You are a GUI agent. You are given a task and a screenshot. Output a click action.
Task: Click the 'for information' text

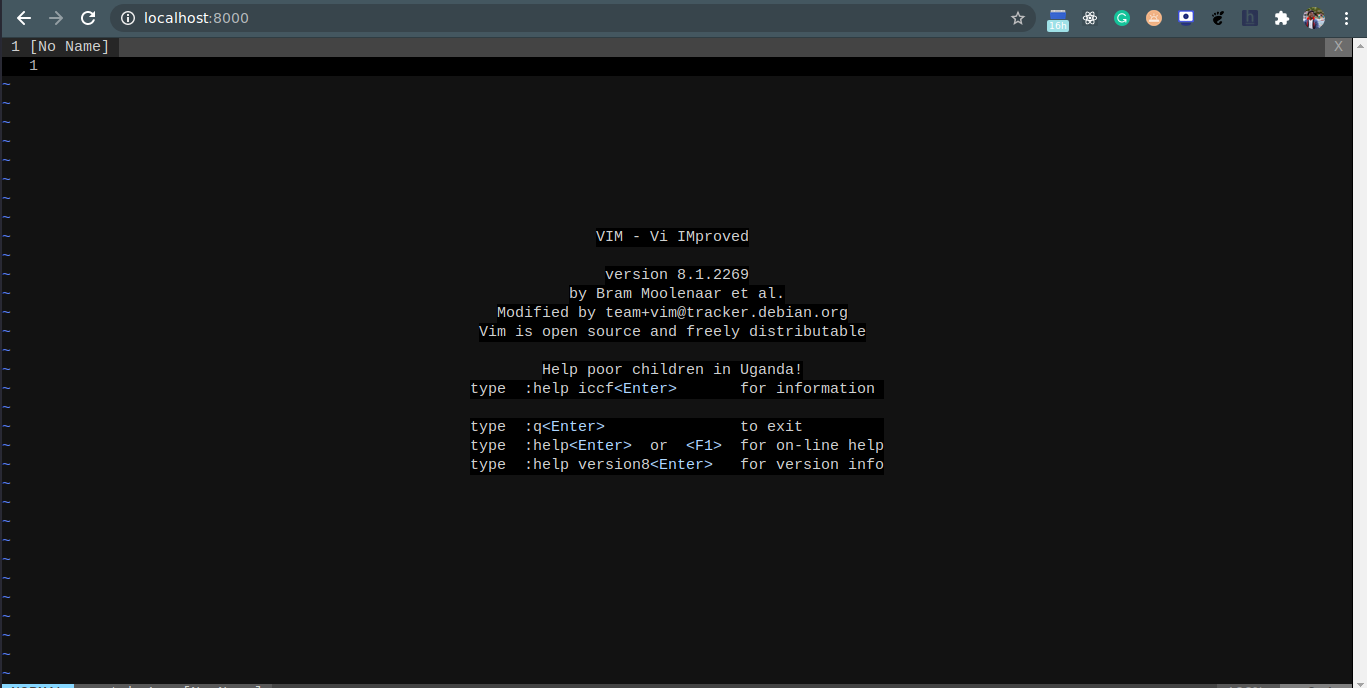point(807,389)
